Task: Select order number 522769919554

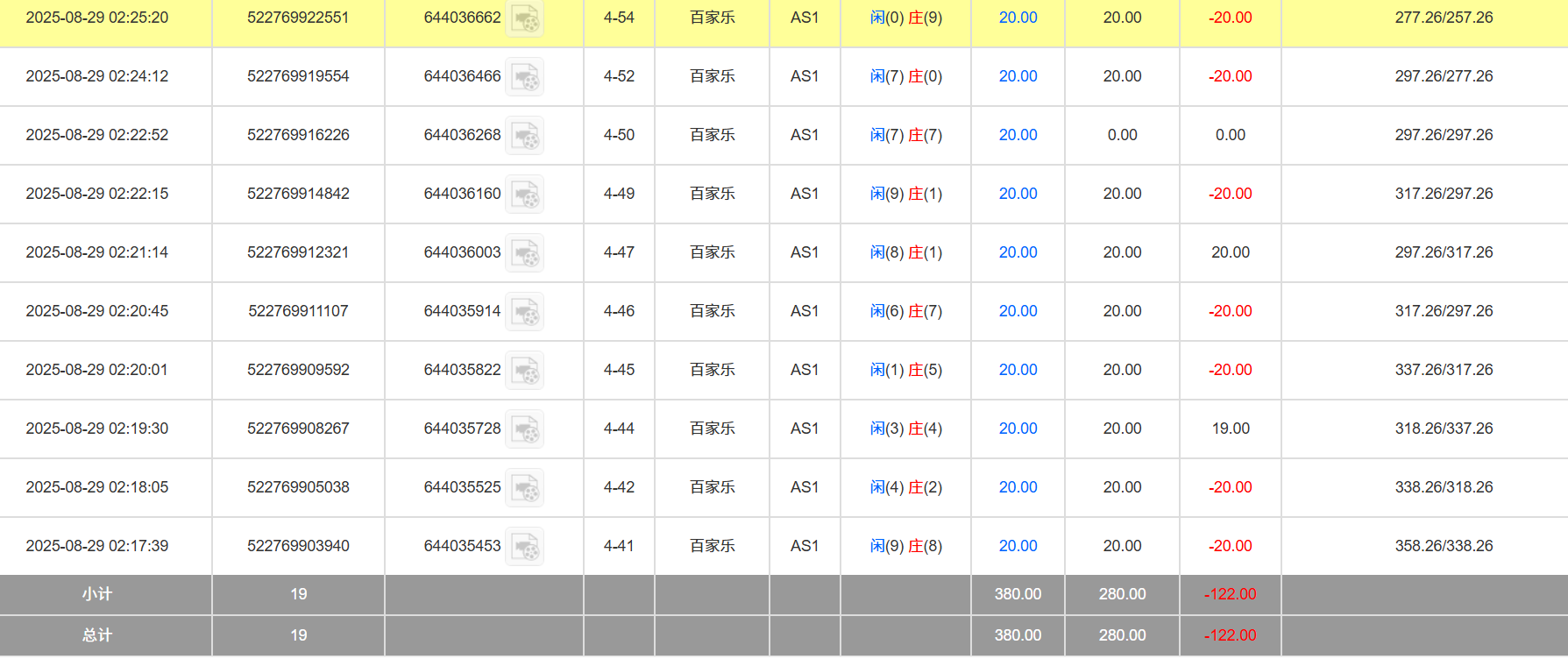Action: pyautogui.click(x=298, y=76)
